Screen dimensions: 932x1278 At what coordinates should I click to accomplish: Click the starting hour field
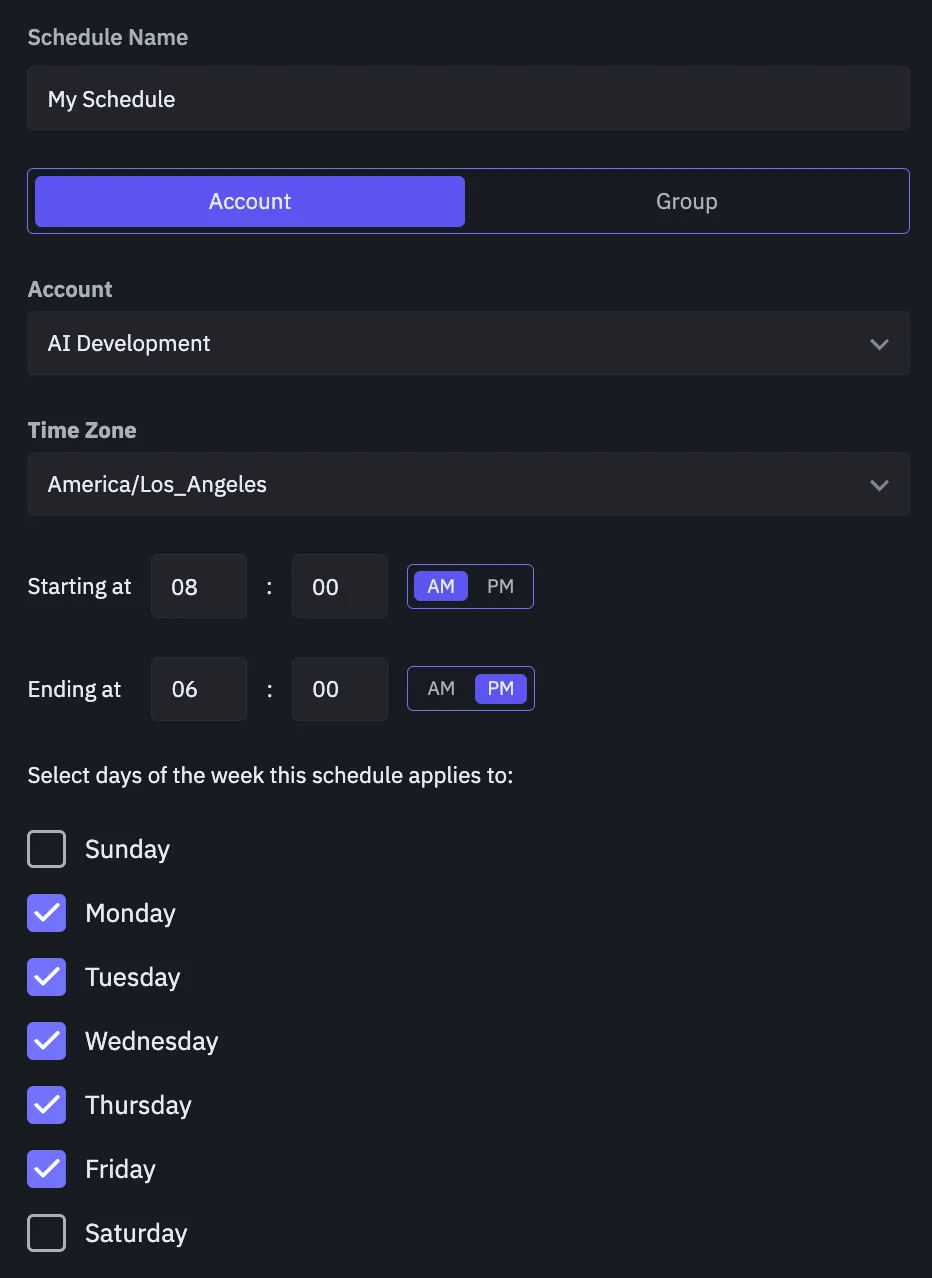(198, 587)
